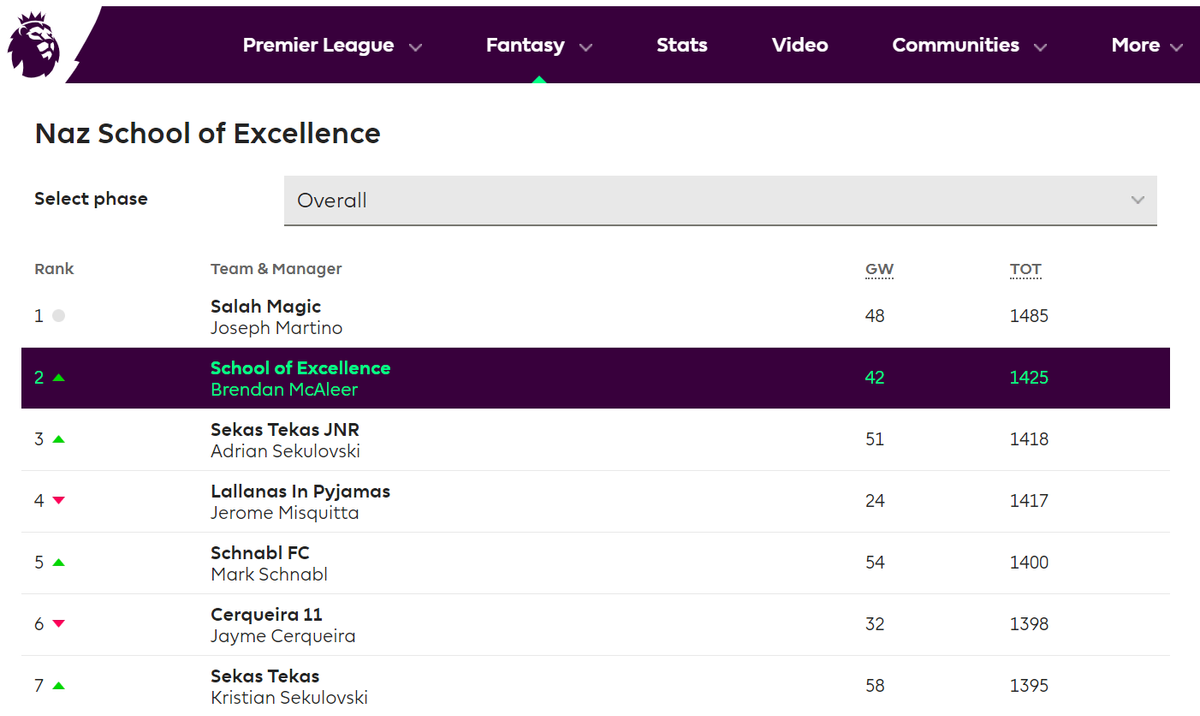Open the Fantasy menu
Screen dimensions: 1200x716
tap(538, 46)
